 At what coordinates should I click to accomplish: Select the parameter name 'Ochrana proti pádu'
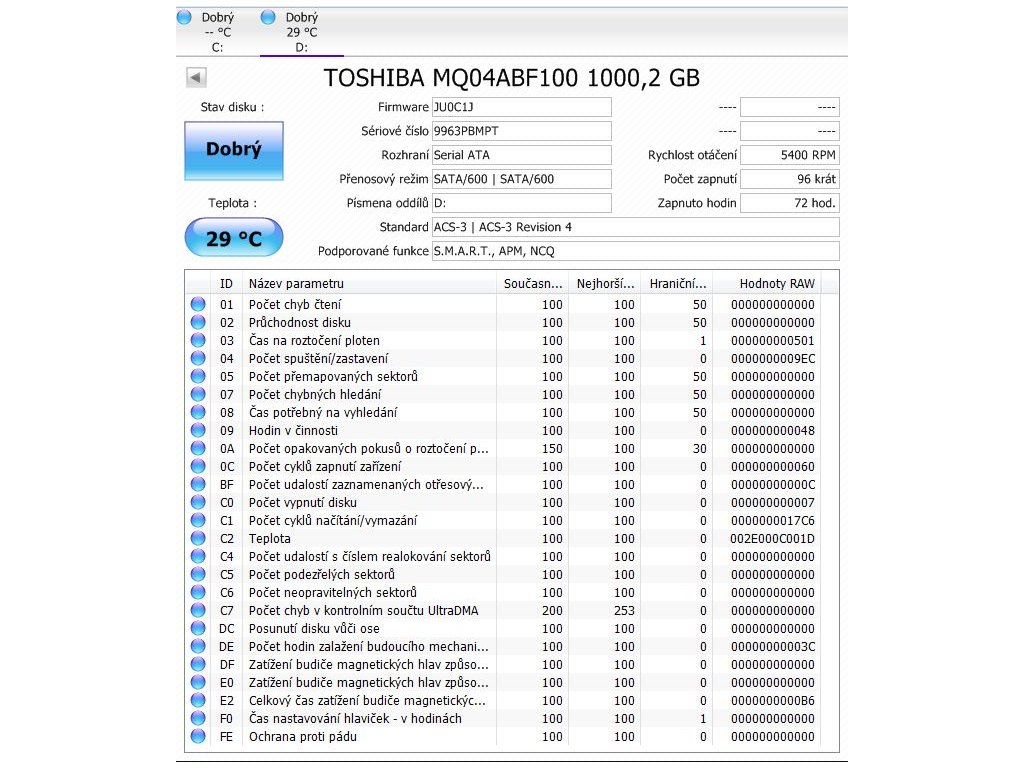302,737
